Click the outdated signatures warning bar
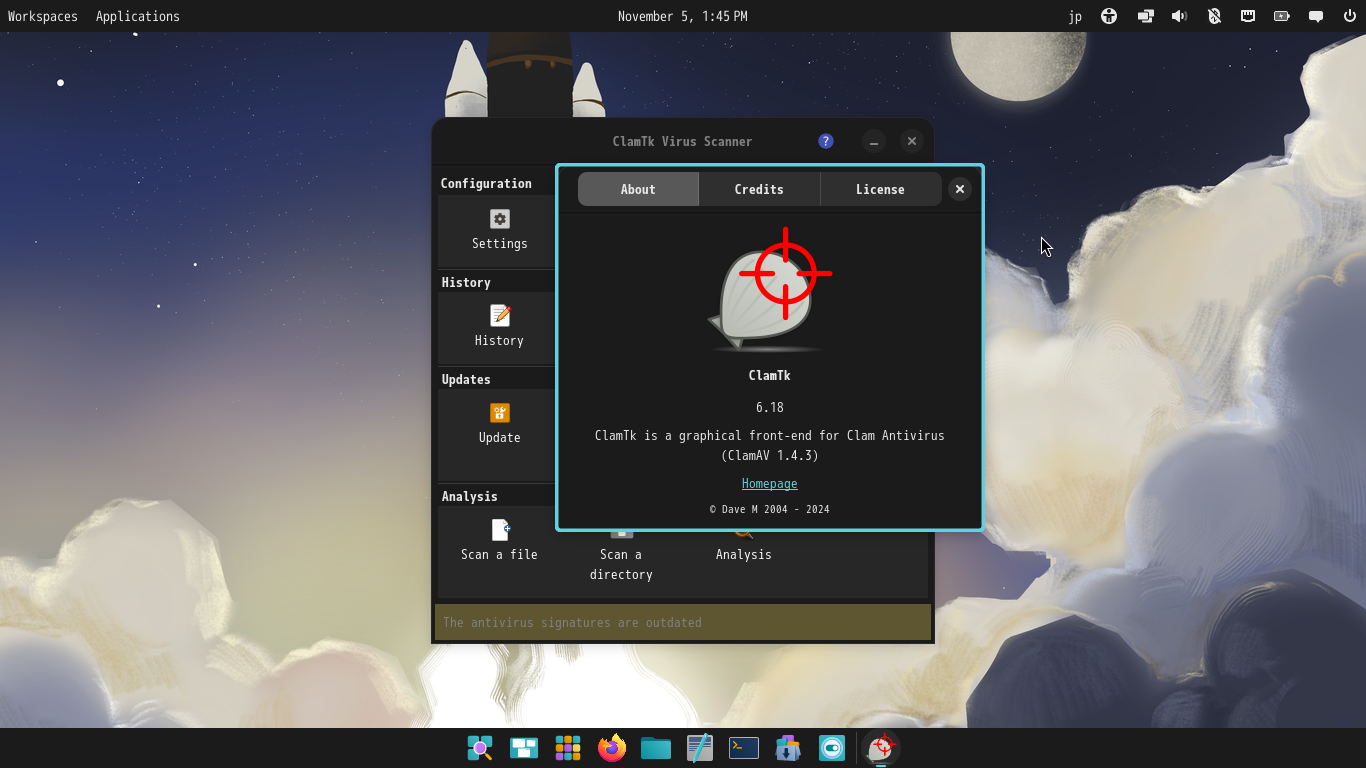This screenshot has height=768, width=1366. point(683,622)
